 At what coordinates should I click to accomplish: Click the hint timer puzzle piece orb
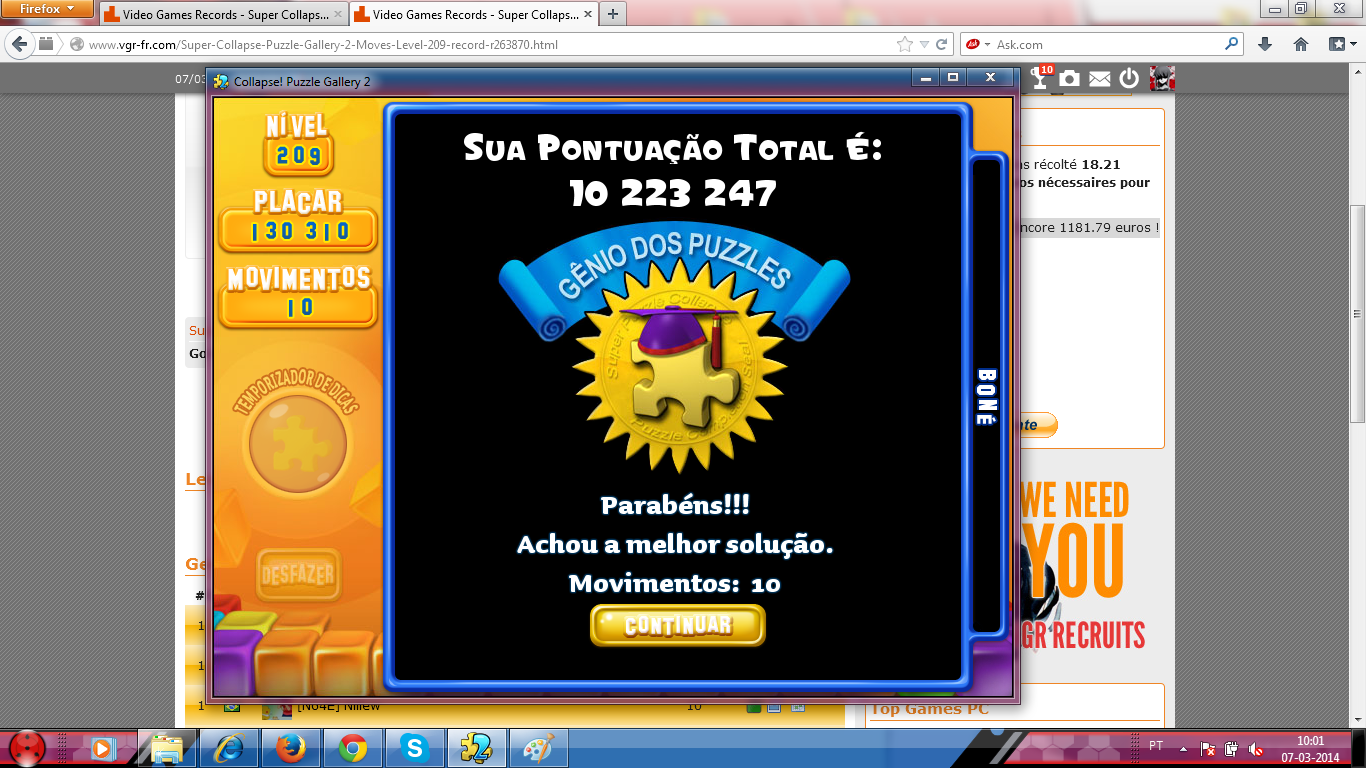(297, 443)
